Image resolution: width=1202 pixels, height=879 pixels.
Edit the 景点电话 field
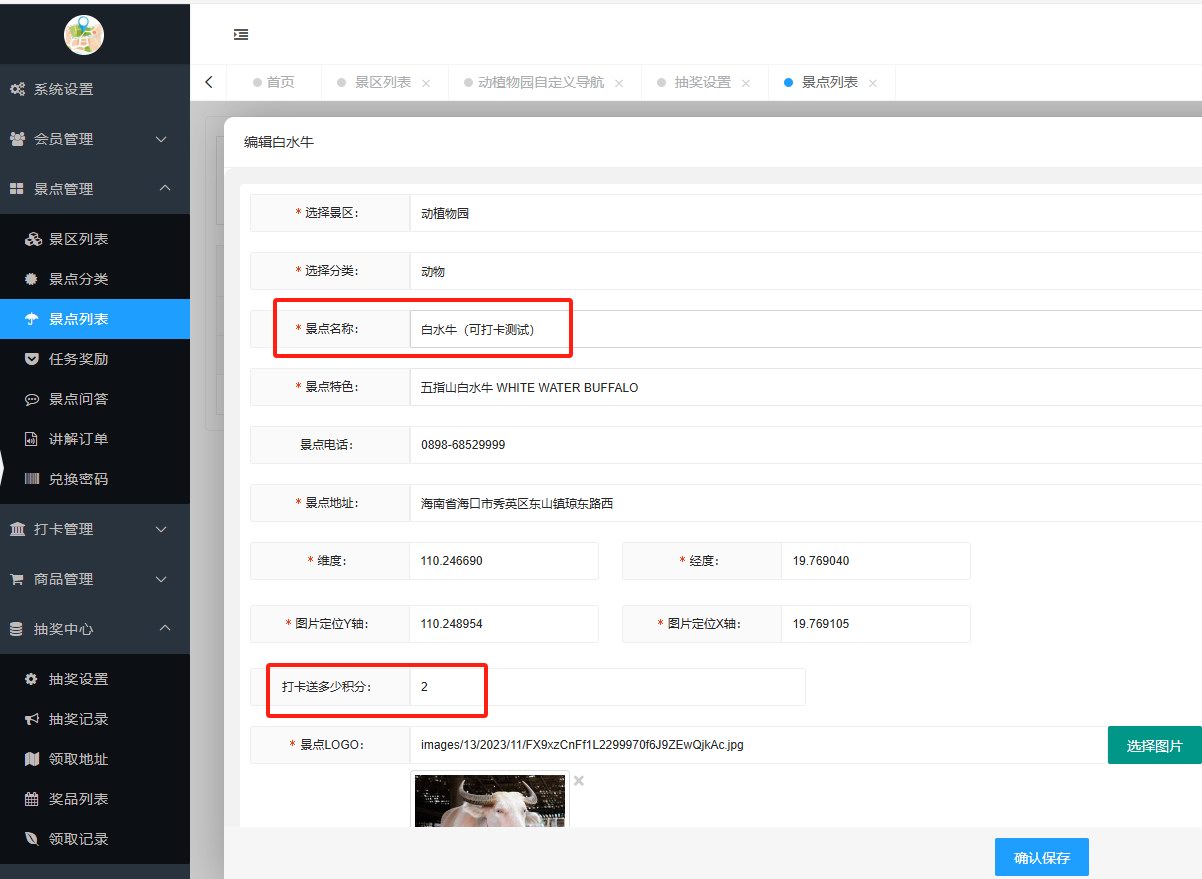click(x=805, y=445)
